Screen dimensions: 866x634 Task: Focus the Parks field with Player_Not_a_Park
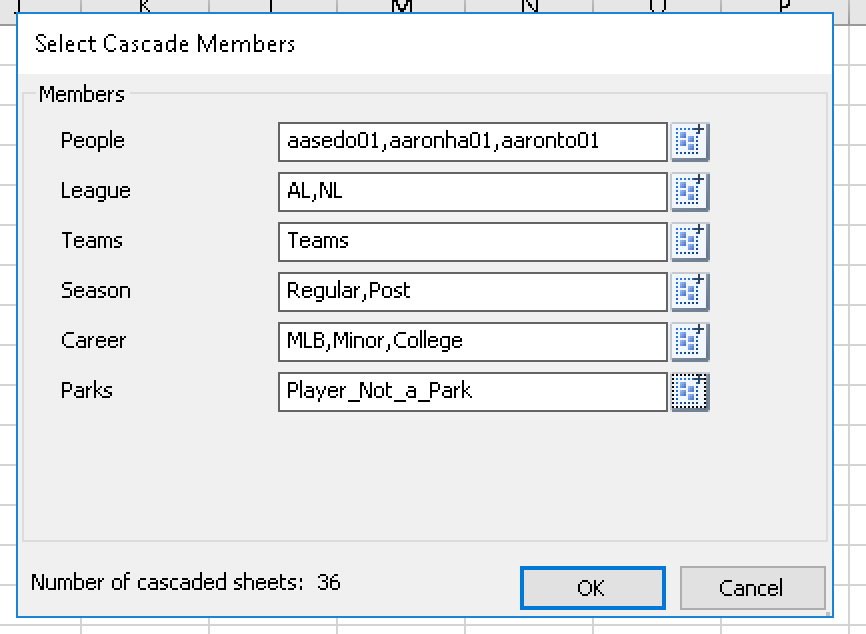[472, 392]
